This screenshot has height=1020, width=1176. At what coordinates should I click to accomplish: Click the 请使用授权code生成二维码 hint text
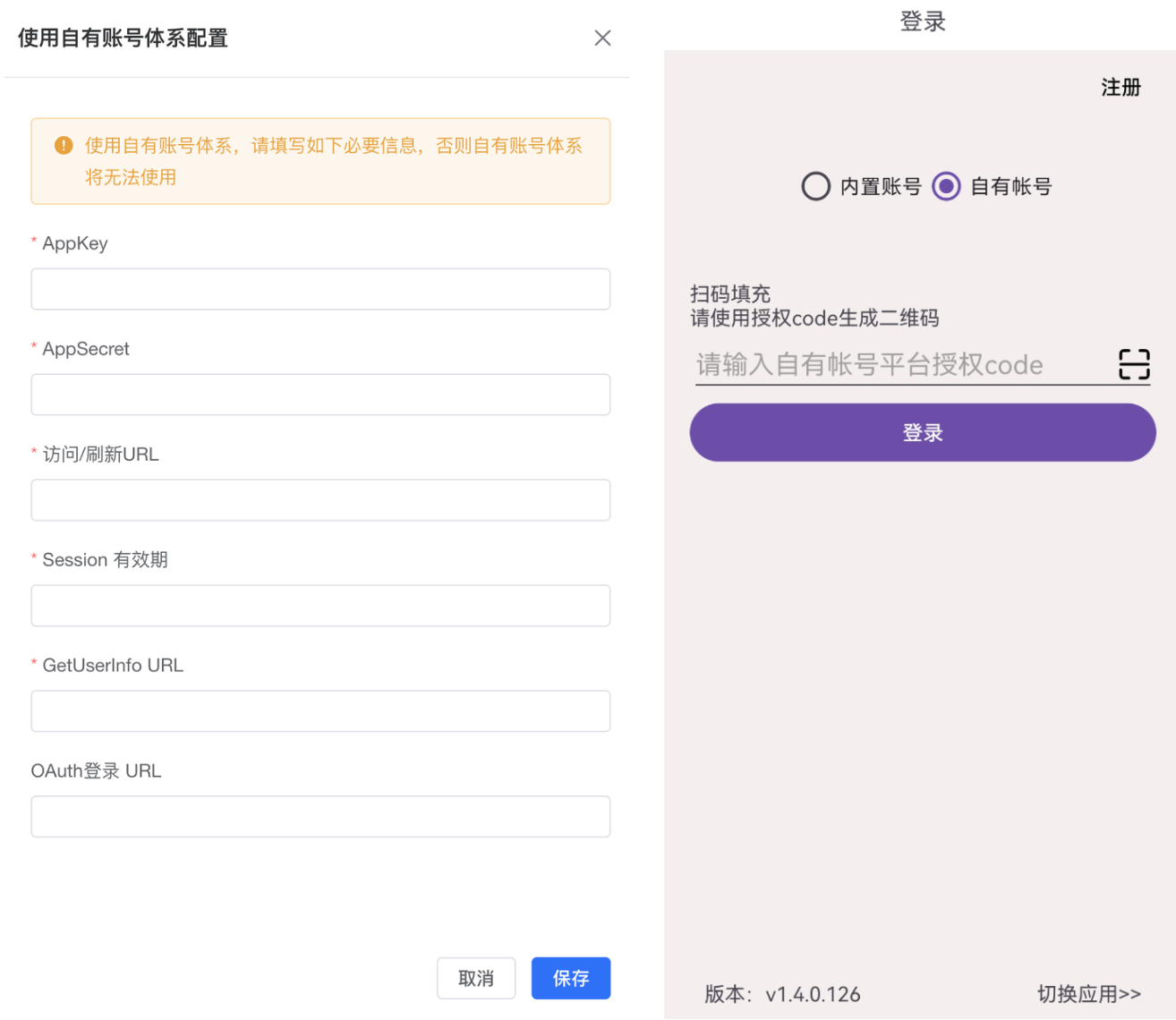814,318
